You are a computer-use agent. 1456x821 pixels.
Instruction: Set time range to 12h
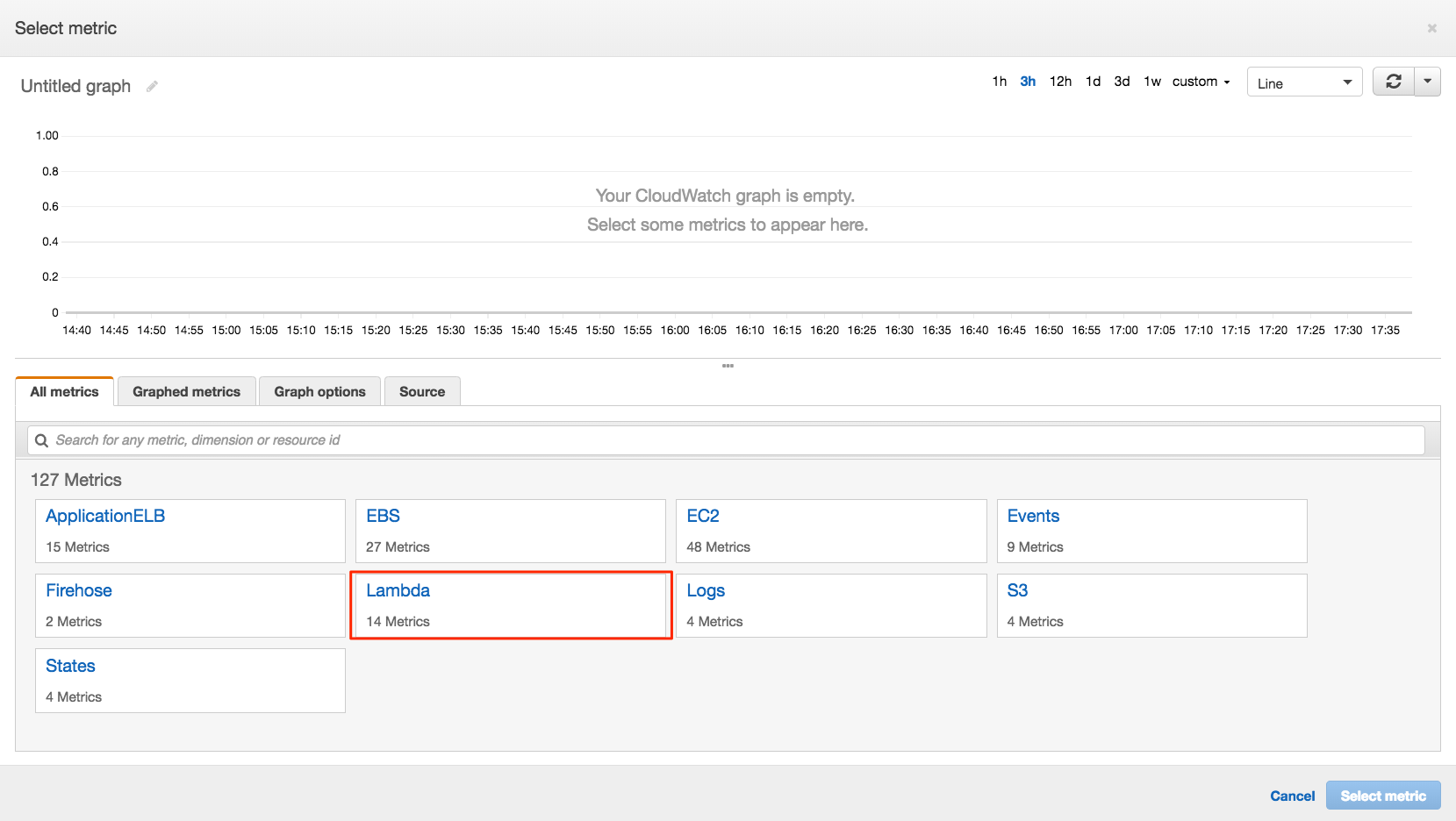click(x=1060, y=82)
